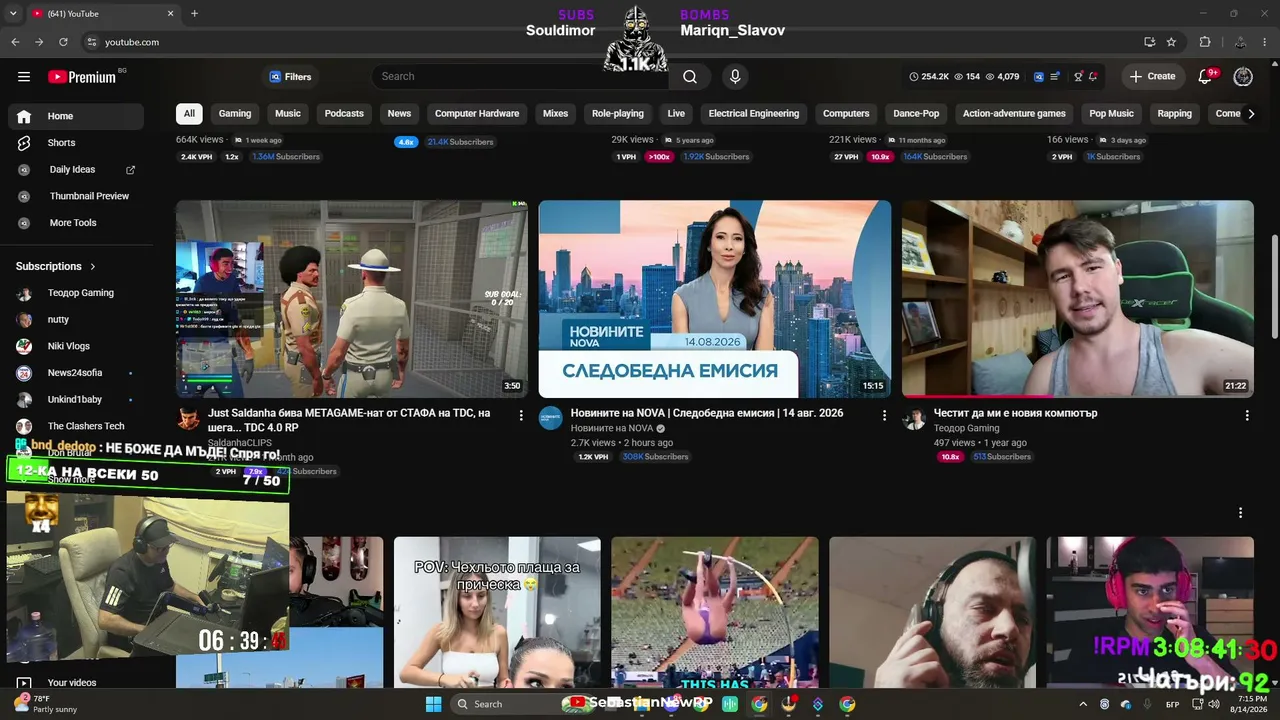Viewport: 1280px width, 720px height.
Task: Open the YouTube hamburger guide menu
Action: [x=24, y=77]
